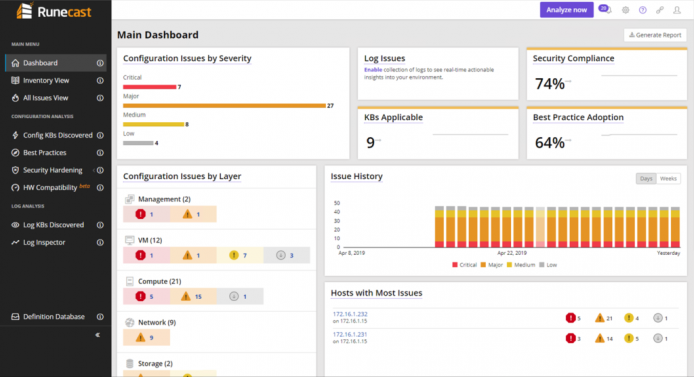Image resolution: width=694 pixels, height=377 pixels.
Task: Expand the Security Hardening submenu arrow
Action: (x=94, y=170)
